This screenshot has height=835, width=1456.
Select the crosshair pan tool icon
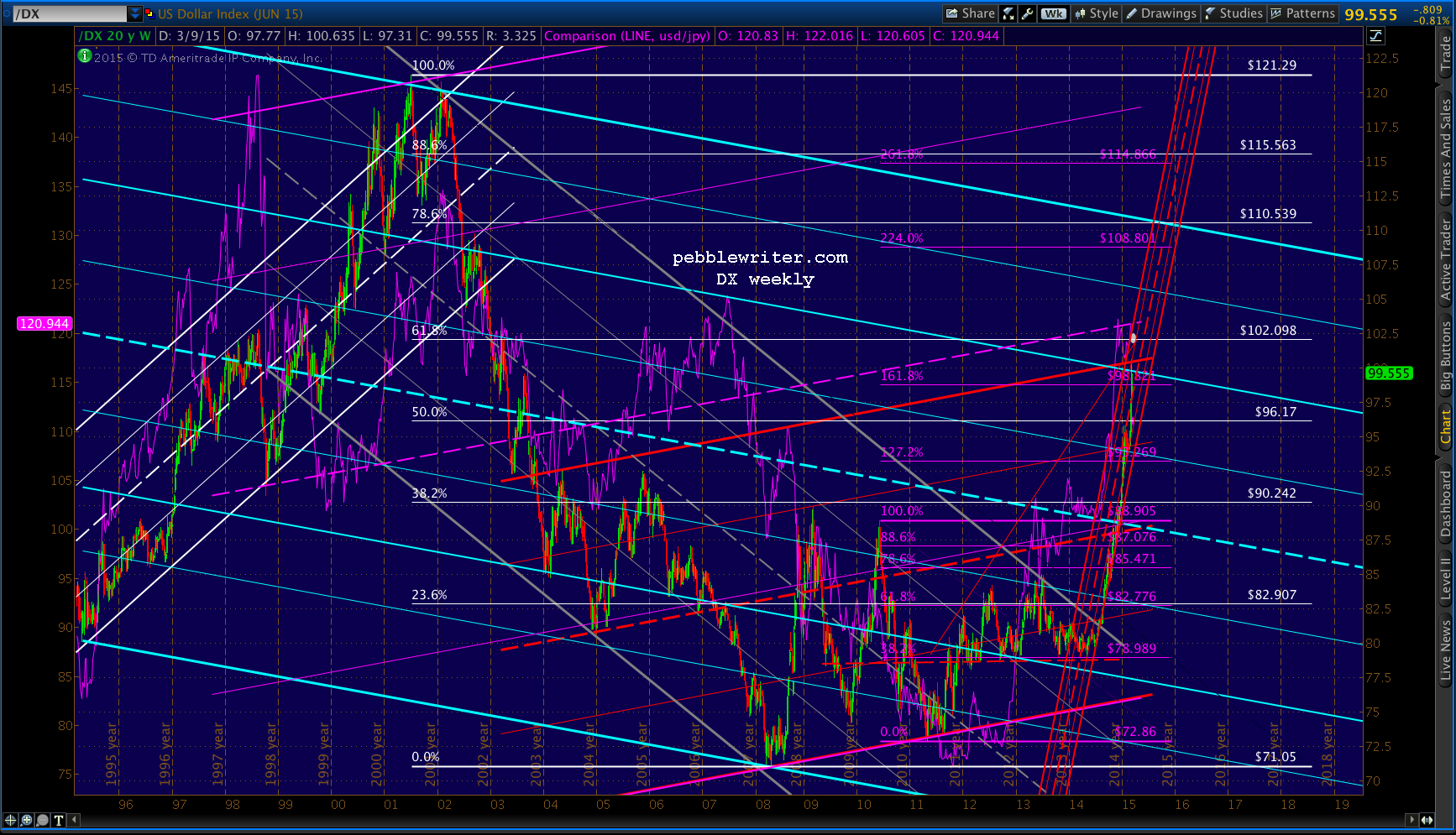point(10,820)
